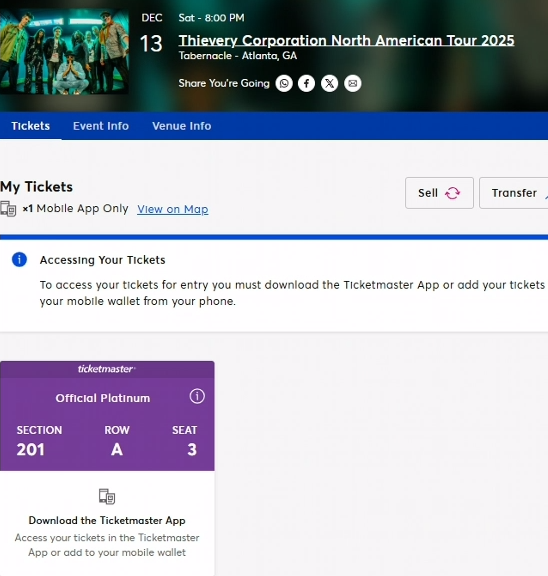Click the Accessing Your Tickets heading

coord(102,260)
